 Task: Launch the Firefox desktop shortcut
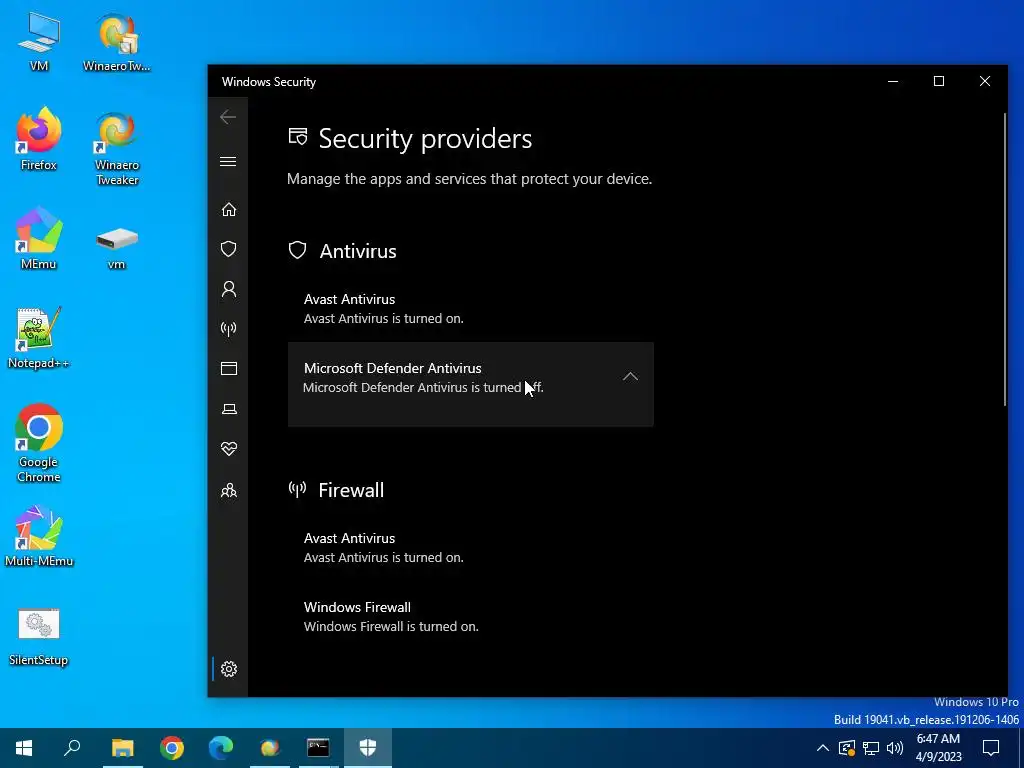tap(39, 139)
